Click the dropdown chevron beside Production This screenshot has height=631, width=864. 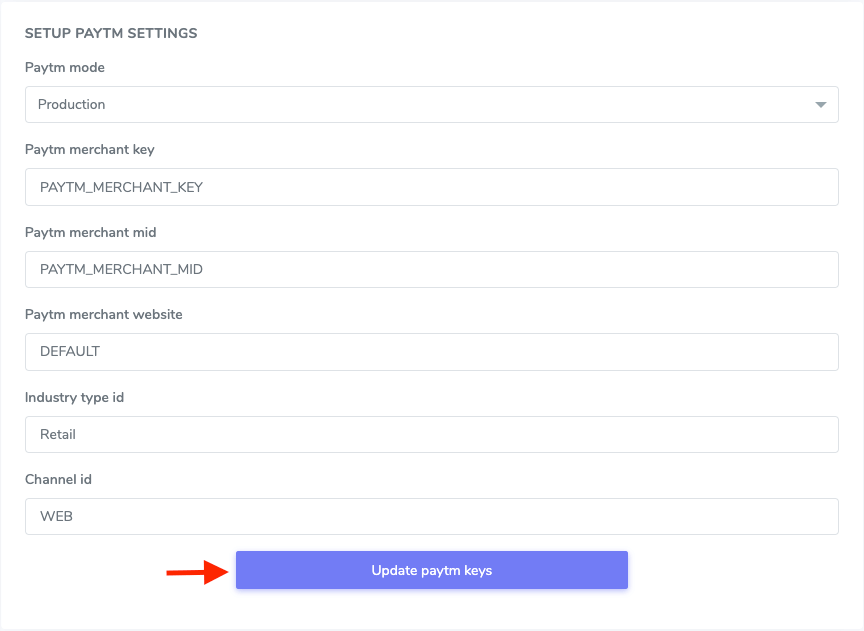[x=820, y=104]
